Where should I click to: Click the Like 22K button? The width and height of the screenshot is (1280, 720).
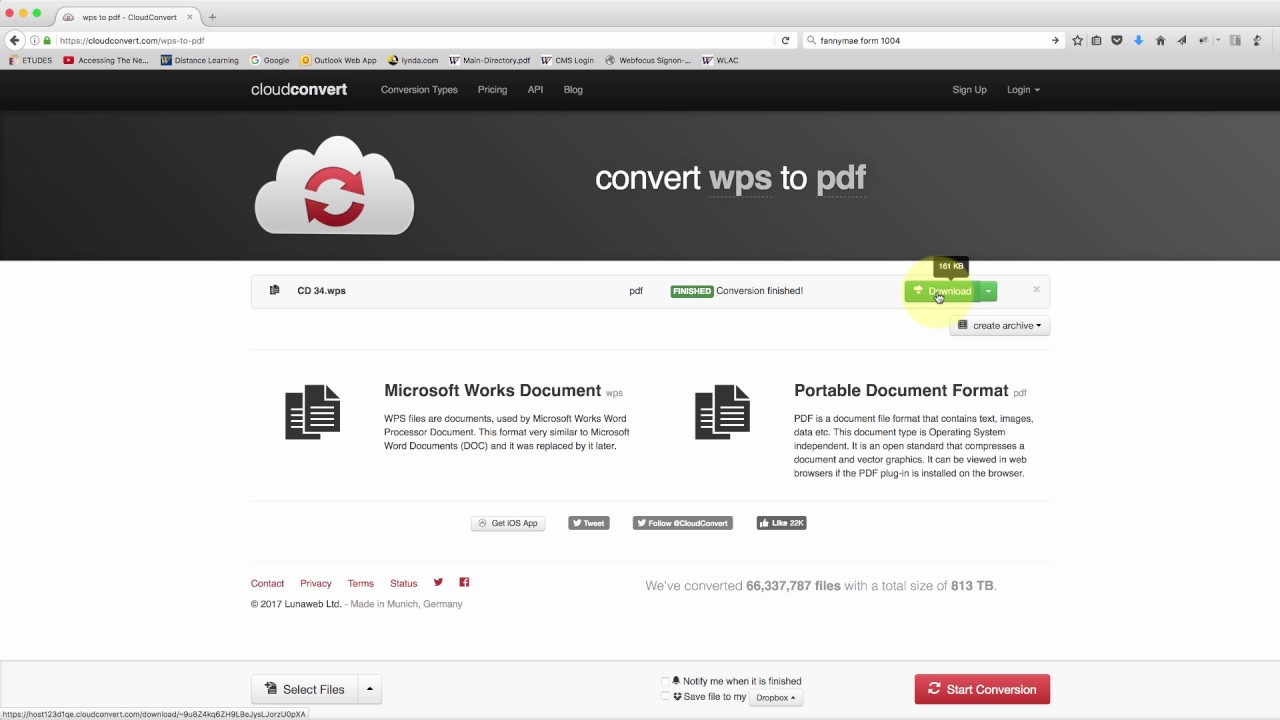click(782, 523)
